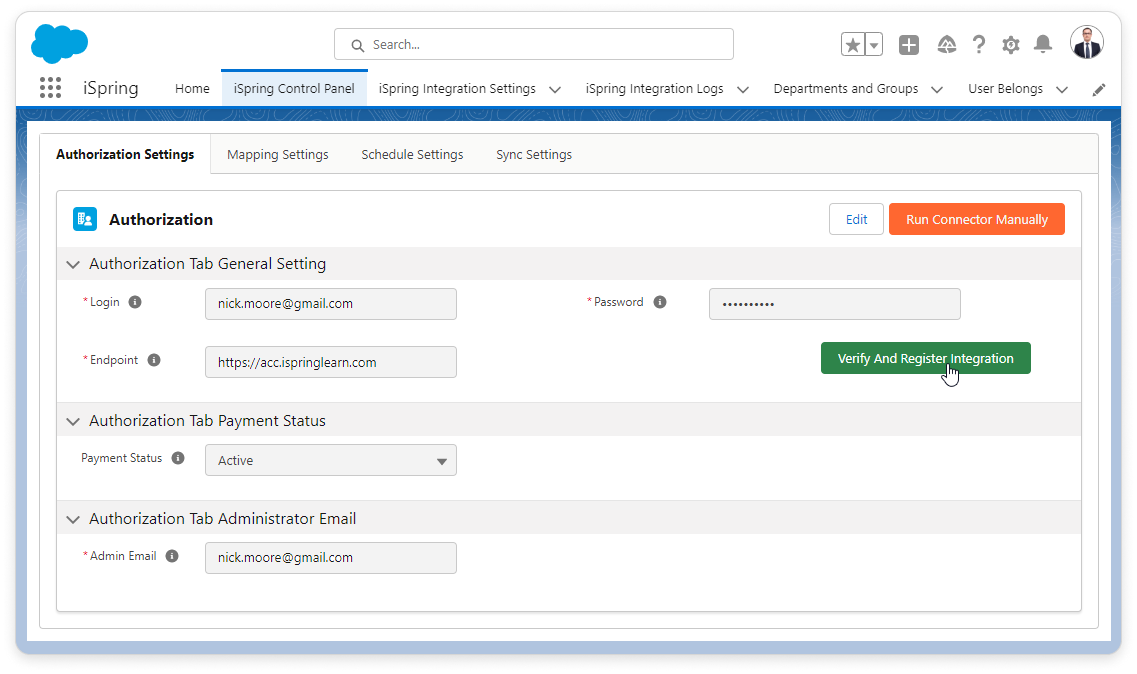The height and width of the screenshot is (674, 1137).
Task: Click the user profile avatar
Action: click(1086, 43)
